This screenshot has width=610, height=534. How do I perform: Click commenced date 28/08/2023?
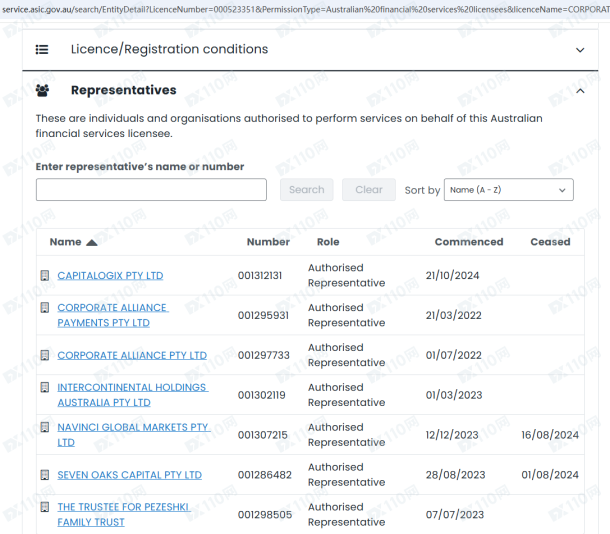(x=455, y=475)
